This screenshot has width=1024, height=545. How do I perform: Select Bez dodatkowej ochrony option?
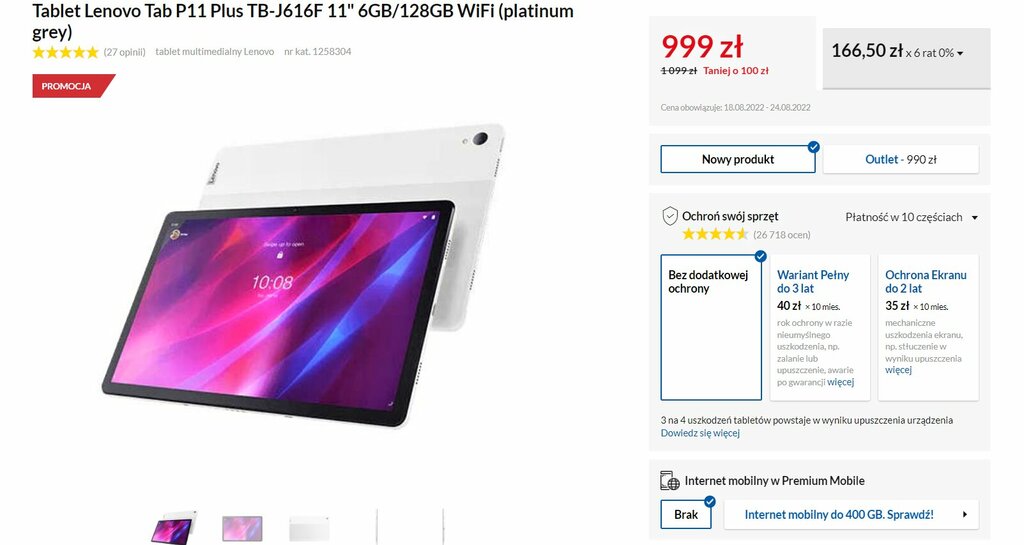[x=711, y=327]
